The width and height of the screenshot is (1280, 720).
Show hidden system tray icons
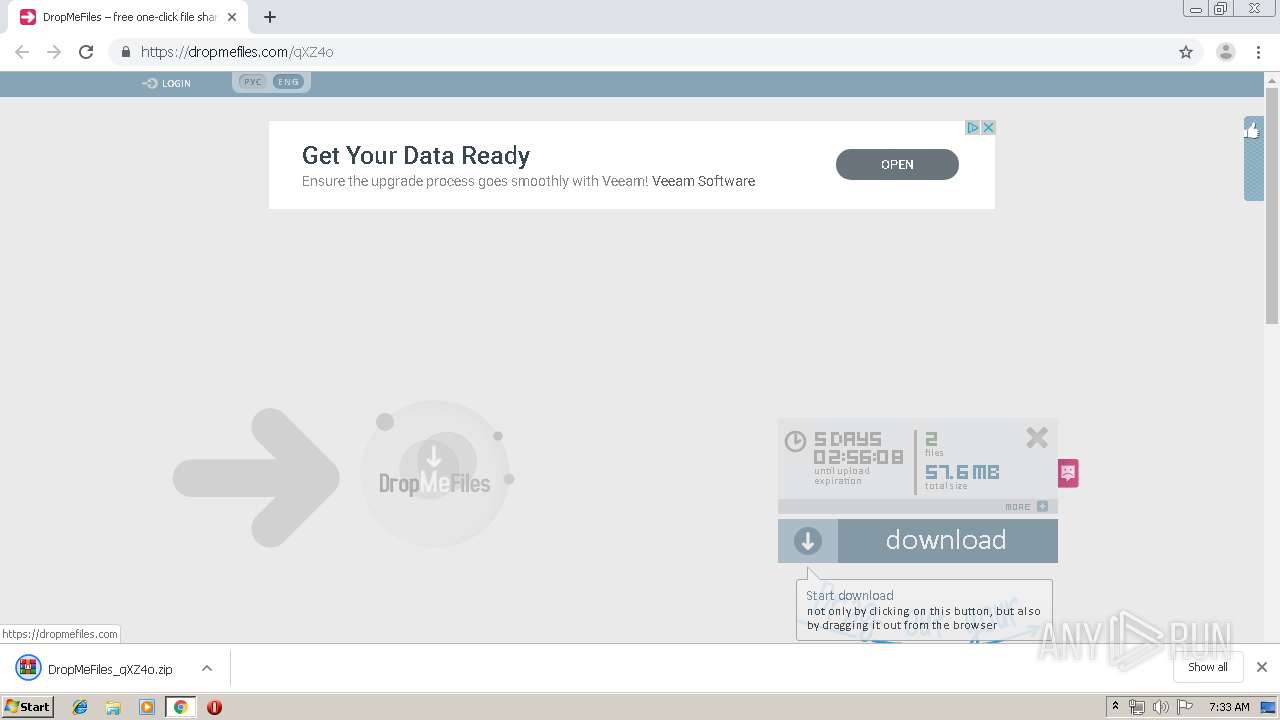[x=1115, y=707]
